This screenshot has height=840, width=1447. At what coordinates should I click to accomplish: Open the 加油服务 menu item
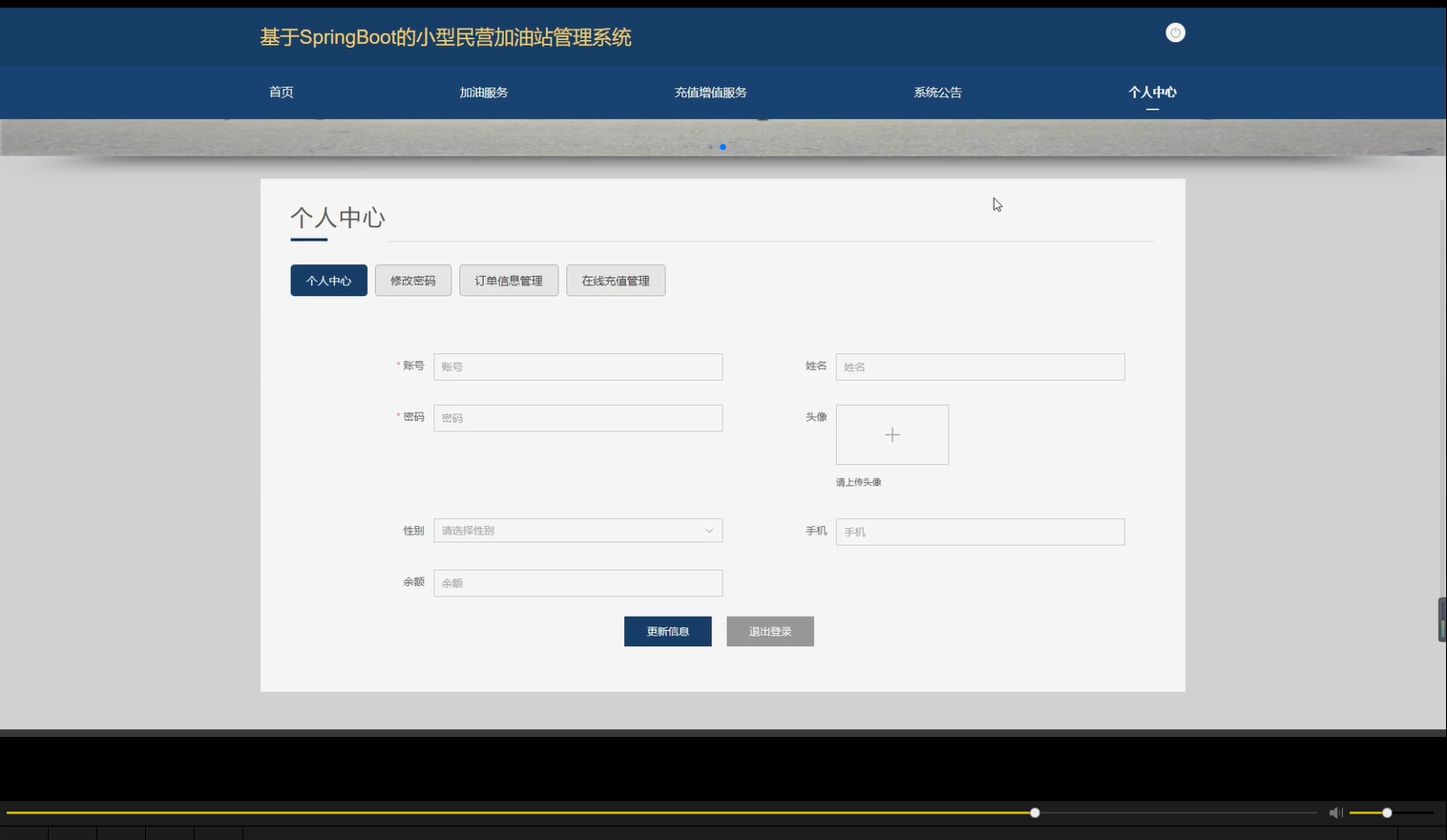click(484, 92)
